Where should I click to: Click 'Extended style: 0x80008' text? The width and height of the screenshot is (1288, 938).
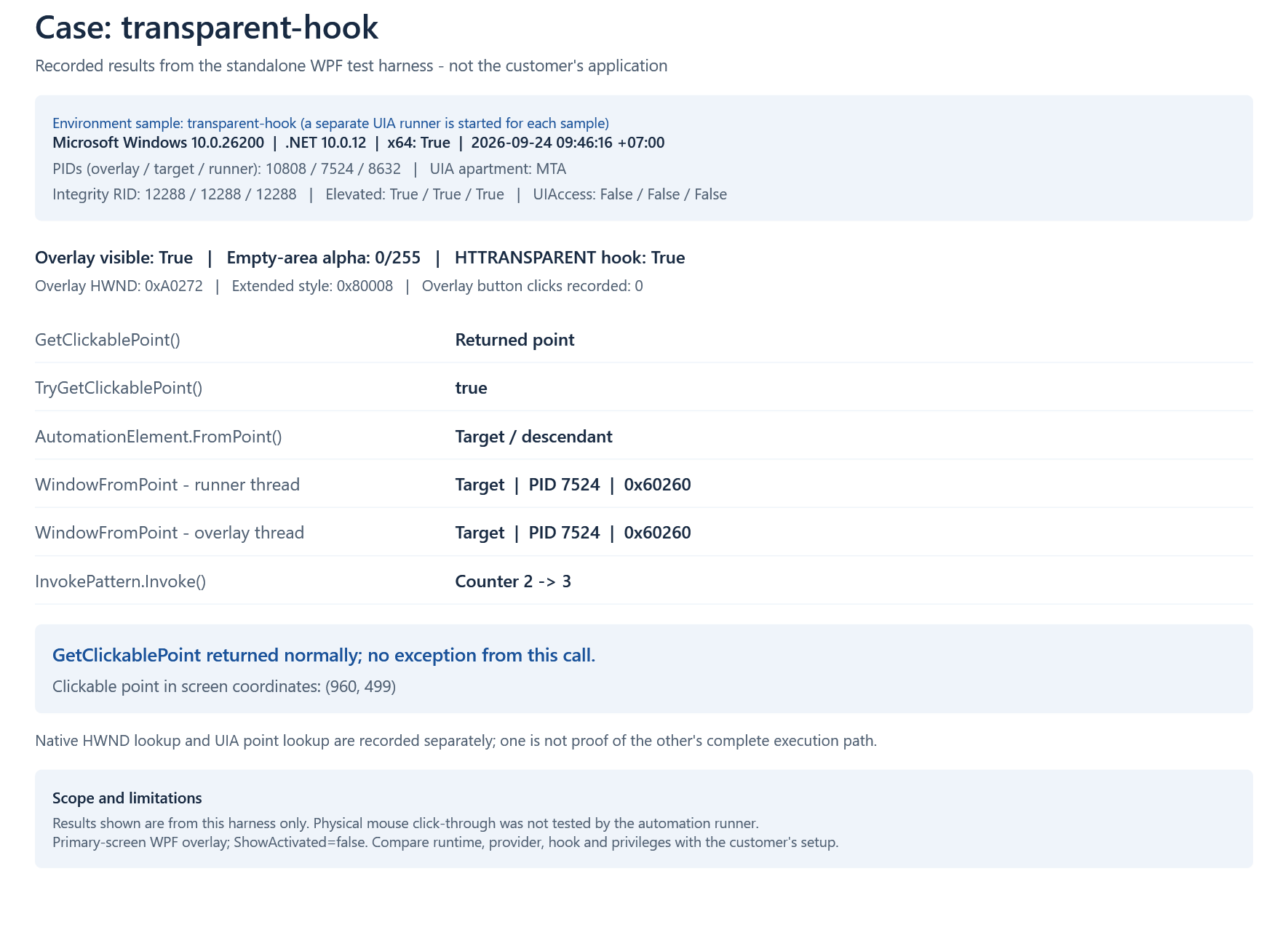(312, 286)
